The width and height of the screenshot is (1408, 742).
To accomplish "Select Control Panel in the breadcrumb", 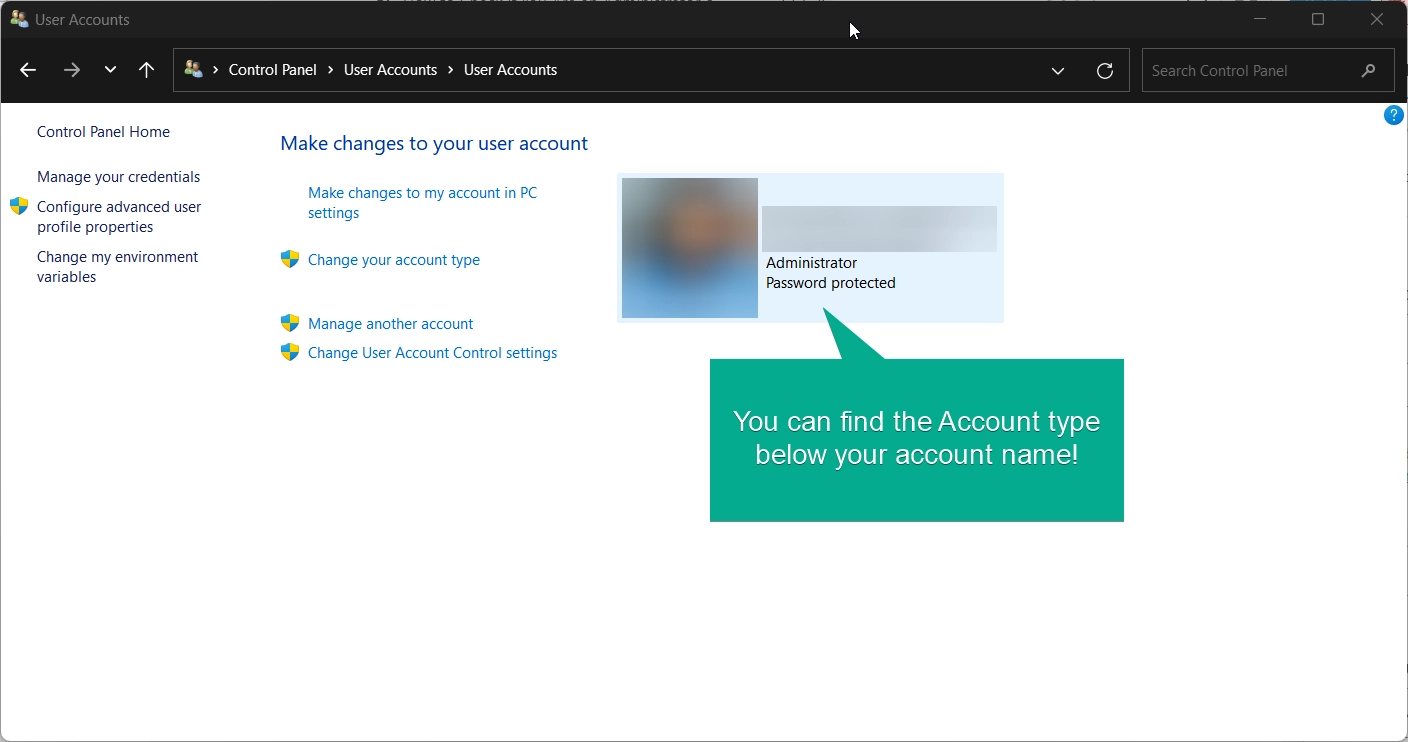I will pos(273,70).
